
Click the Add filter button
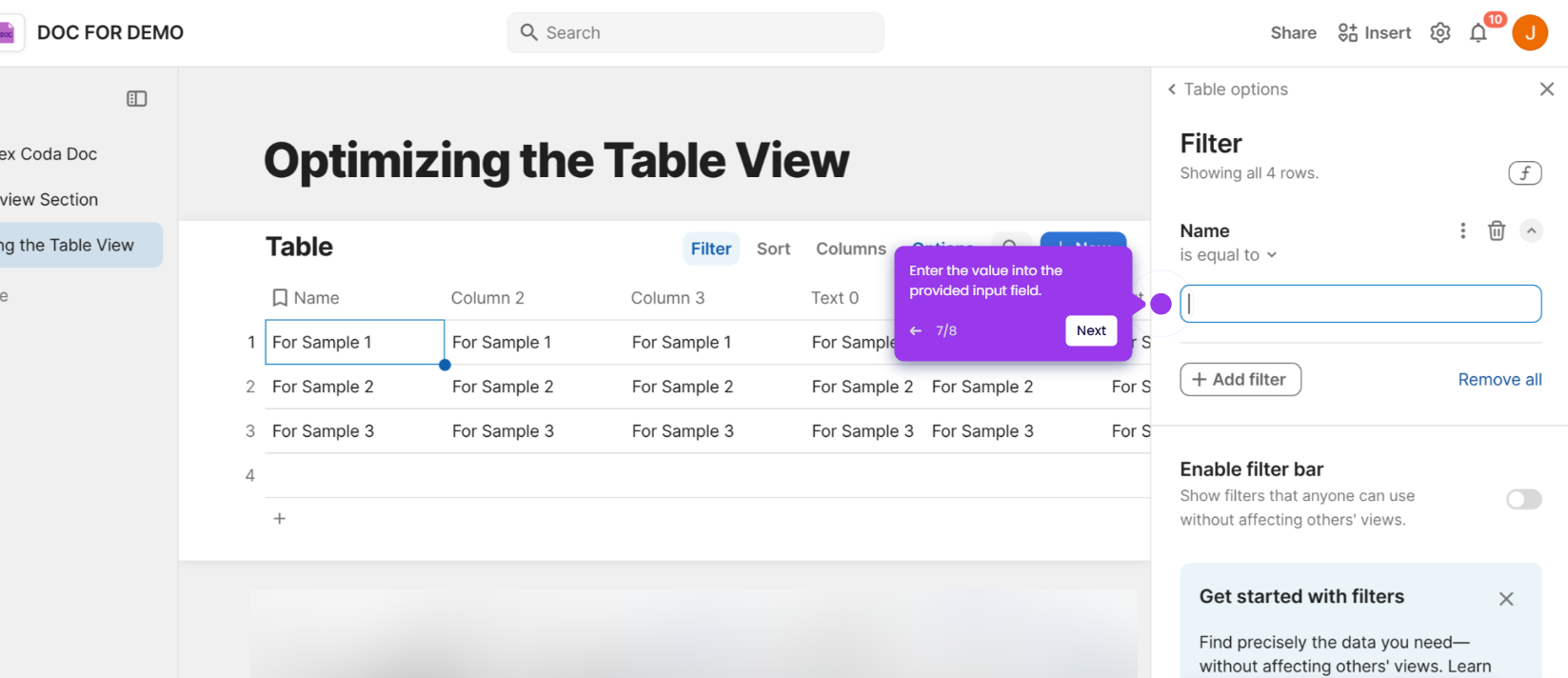[x=1240, y=379]
